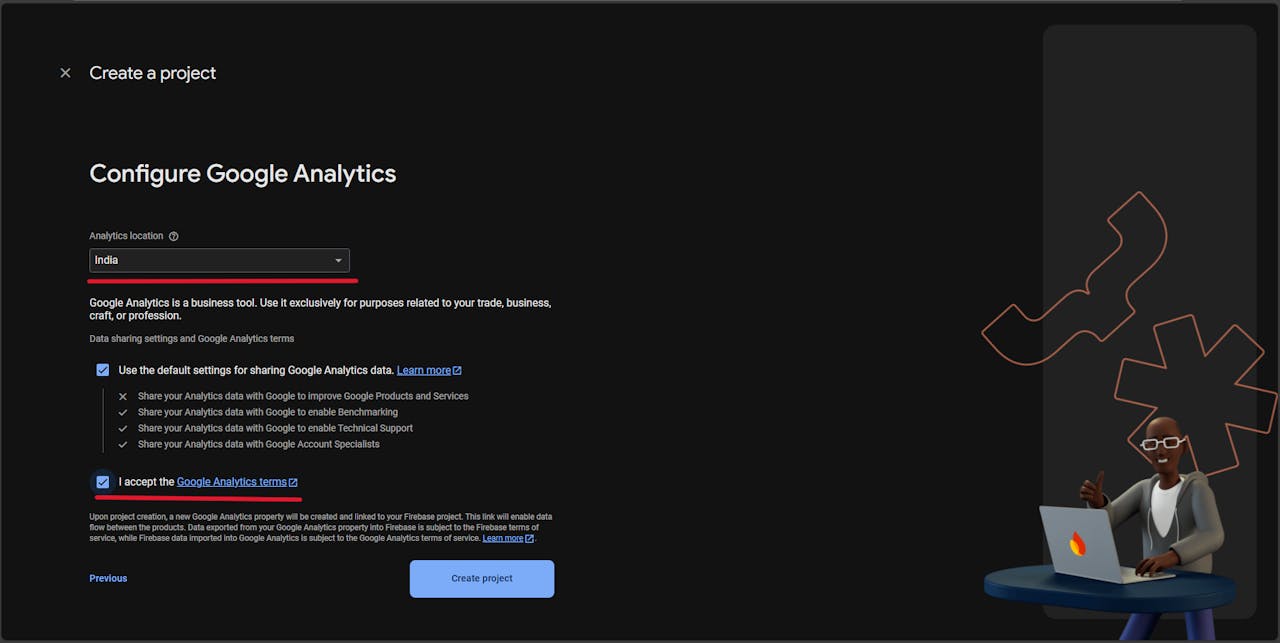The height and width of the screenshot is (643, 1280).
Task: Click the X mark beside improve Google Products
Action: click(122, 396)
